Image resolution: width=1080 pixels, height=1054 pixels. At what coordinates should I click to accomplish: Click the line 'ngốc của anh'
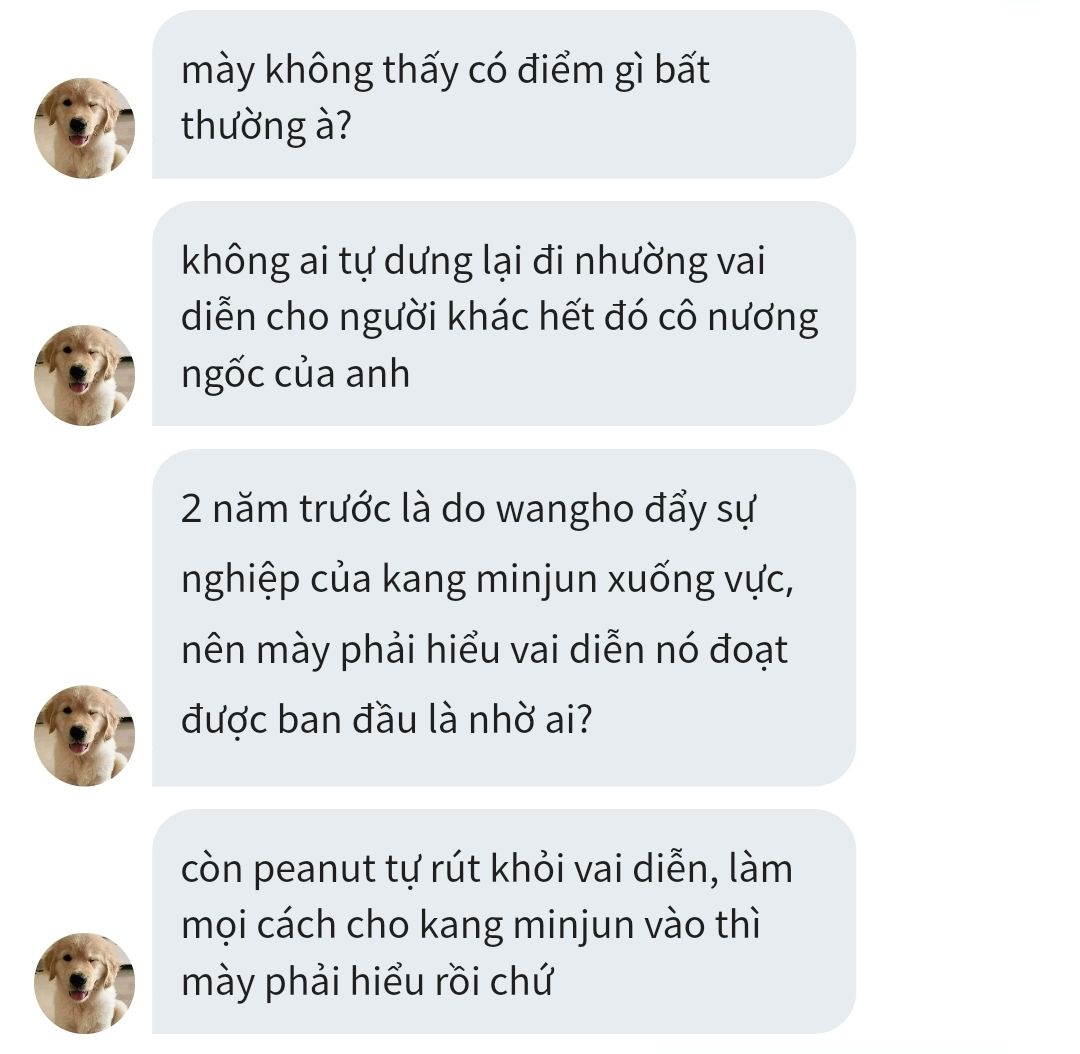[295, 375]
